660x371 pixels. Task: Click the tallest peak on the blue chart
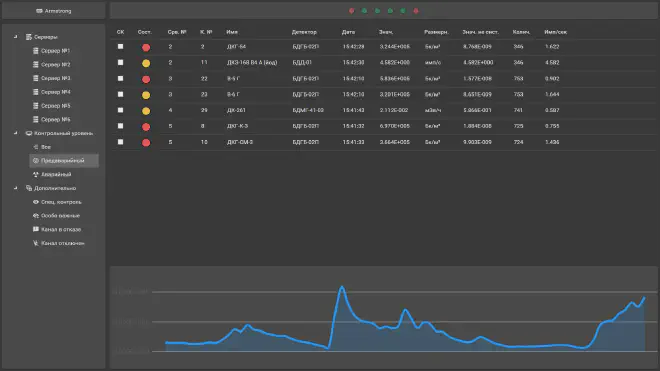(x=342, y=288)
